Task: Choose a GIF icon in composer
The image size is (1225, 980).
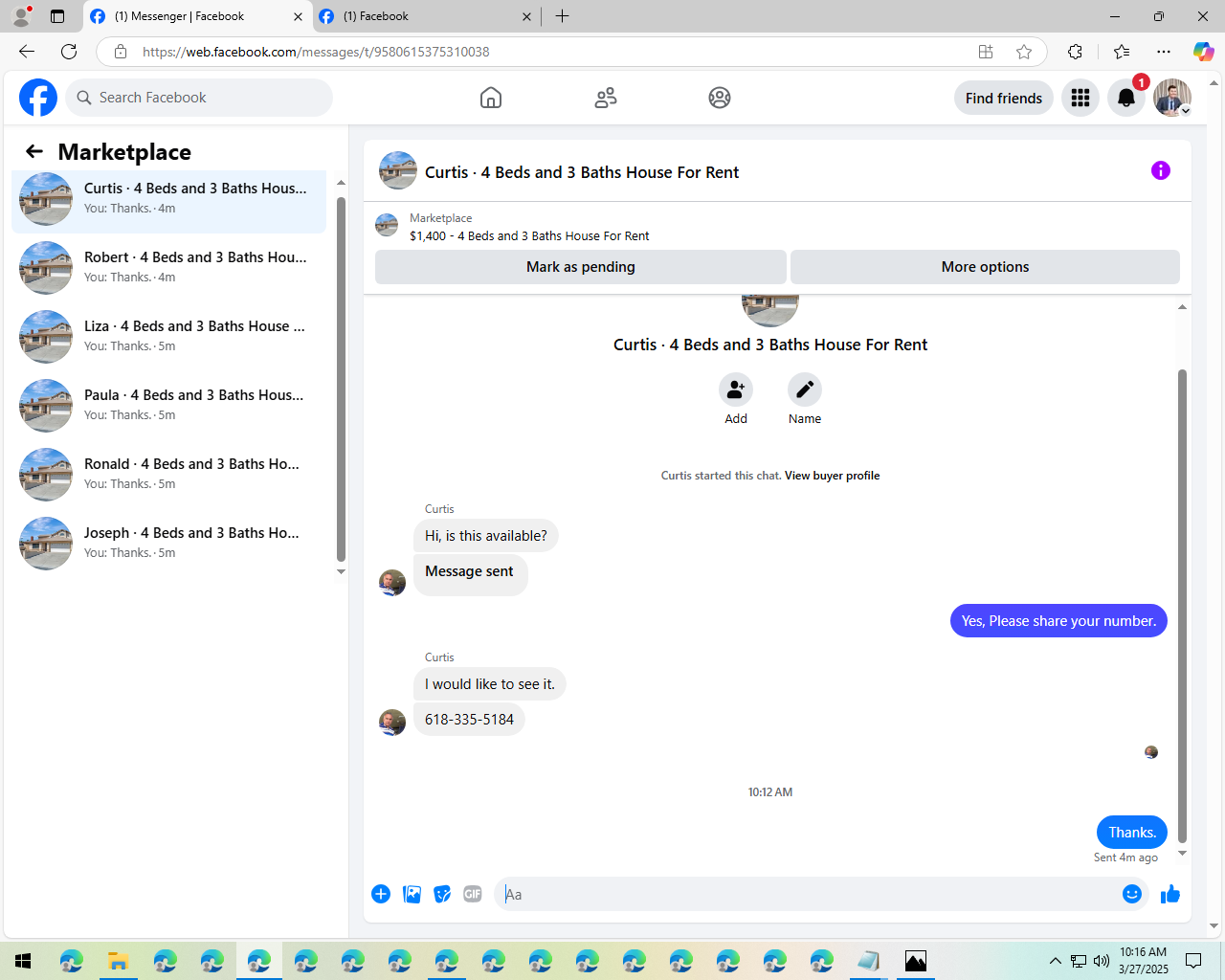Action: tap(473, 894)
